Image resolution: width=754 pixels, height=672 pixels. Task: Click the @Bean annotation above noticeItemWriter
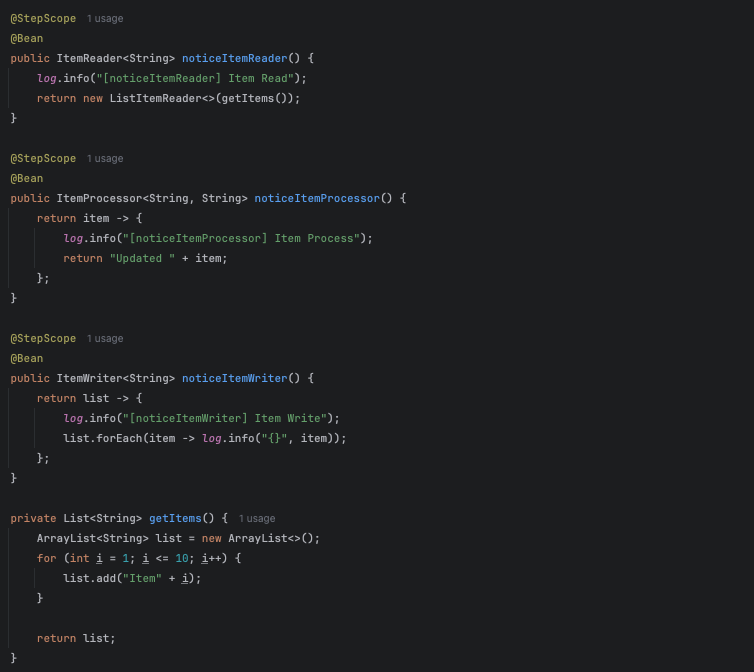pos(27,358)
